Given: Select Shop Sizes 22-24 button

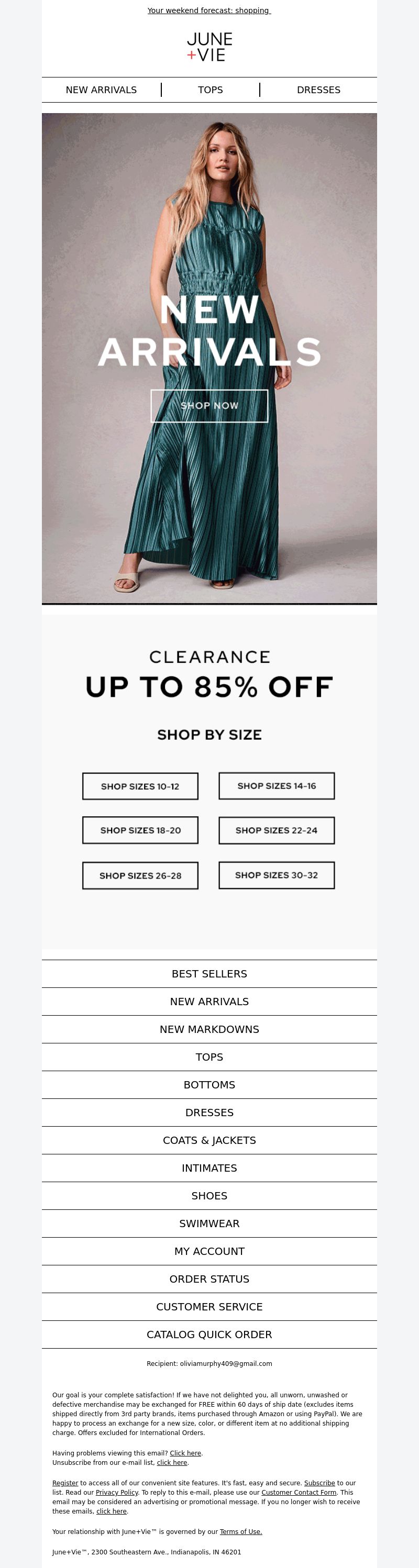Looking at the screenshot, I should tap(277, 830).
